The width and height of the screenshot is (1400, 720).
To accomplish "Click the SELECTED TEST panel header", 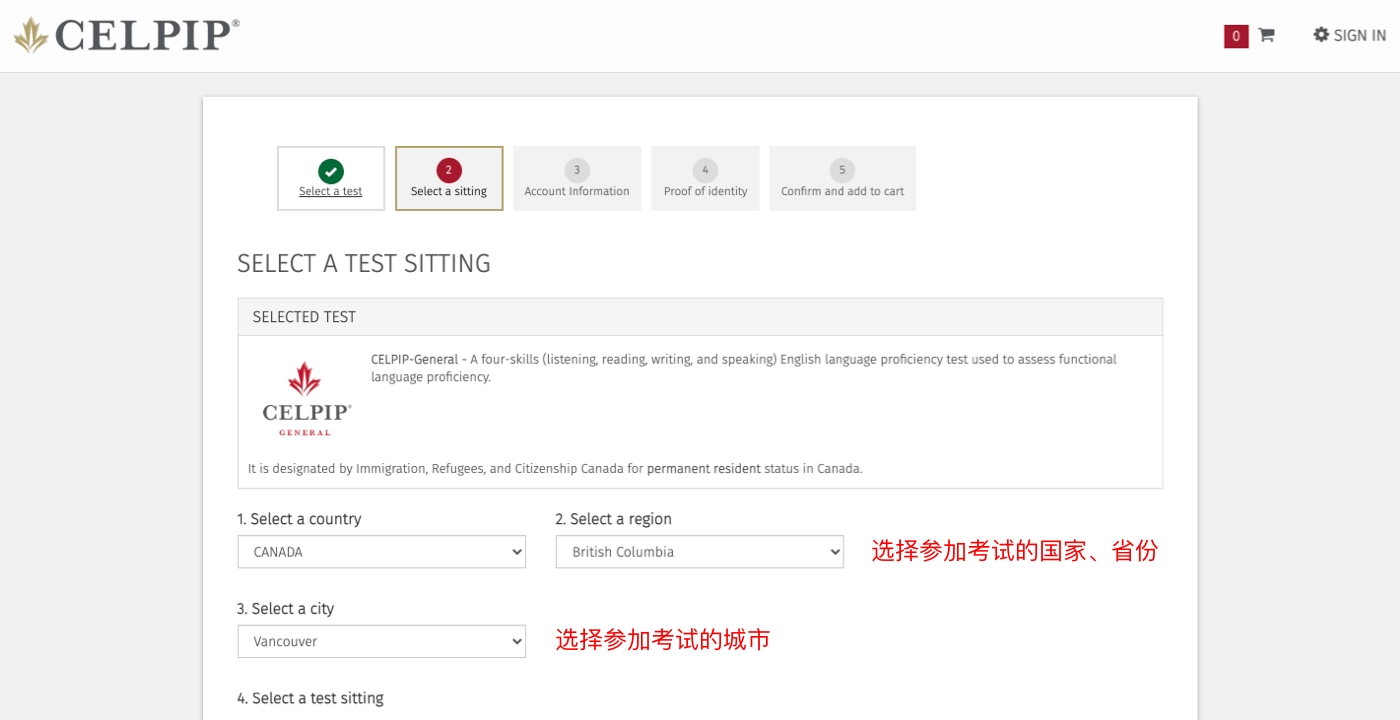I will [x=700, y=317].
